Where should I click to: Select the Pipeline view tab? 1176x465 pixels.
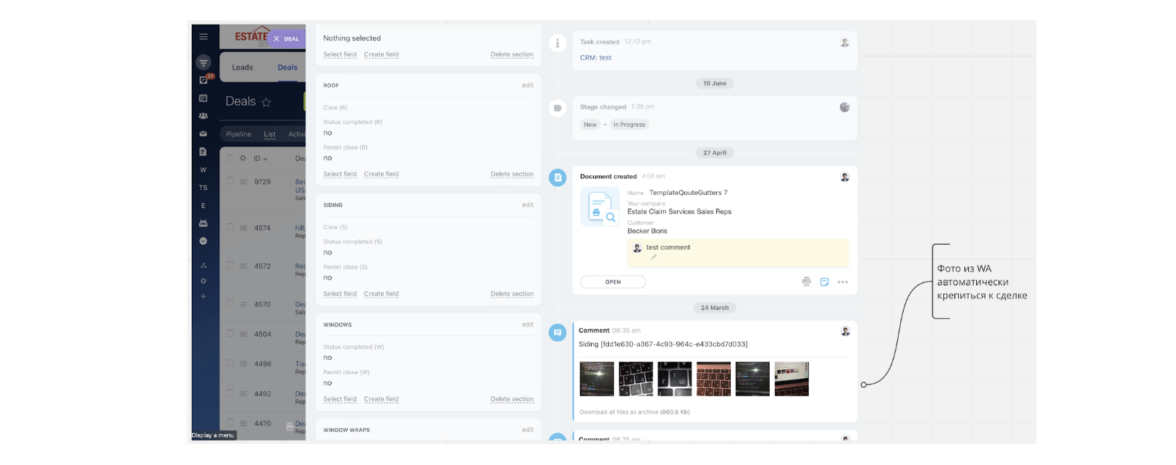(x=238, y=134)
